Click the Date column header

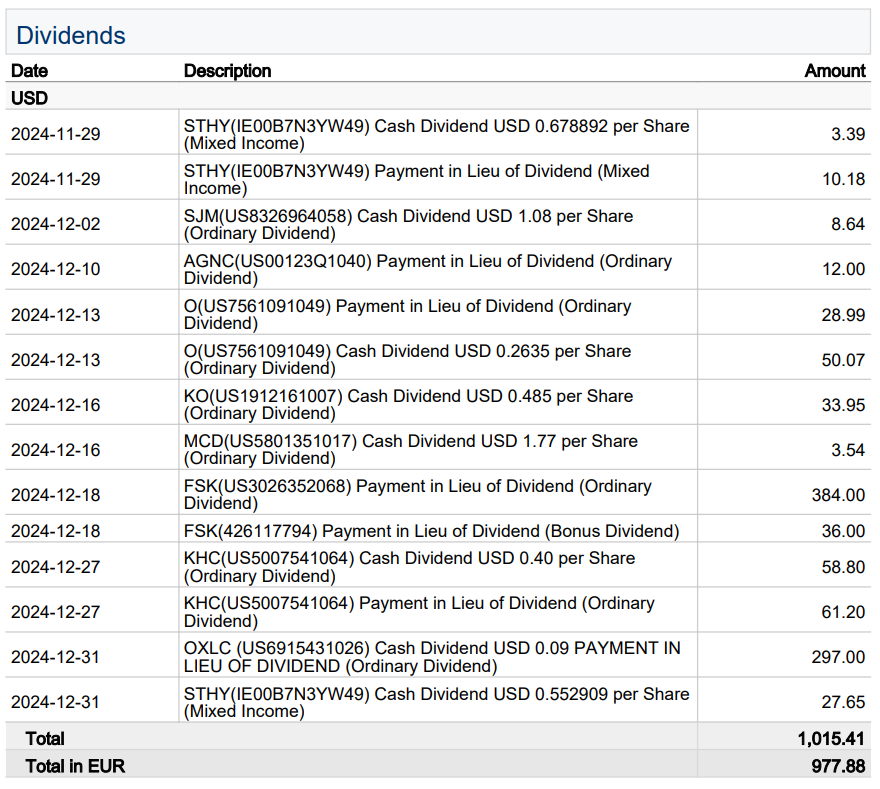pos(29,71)
